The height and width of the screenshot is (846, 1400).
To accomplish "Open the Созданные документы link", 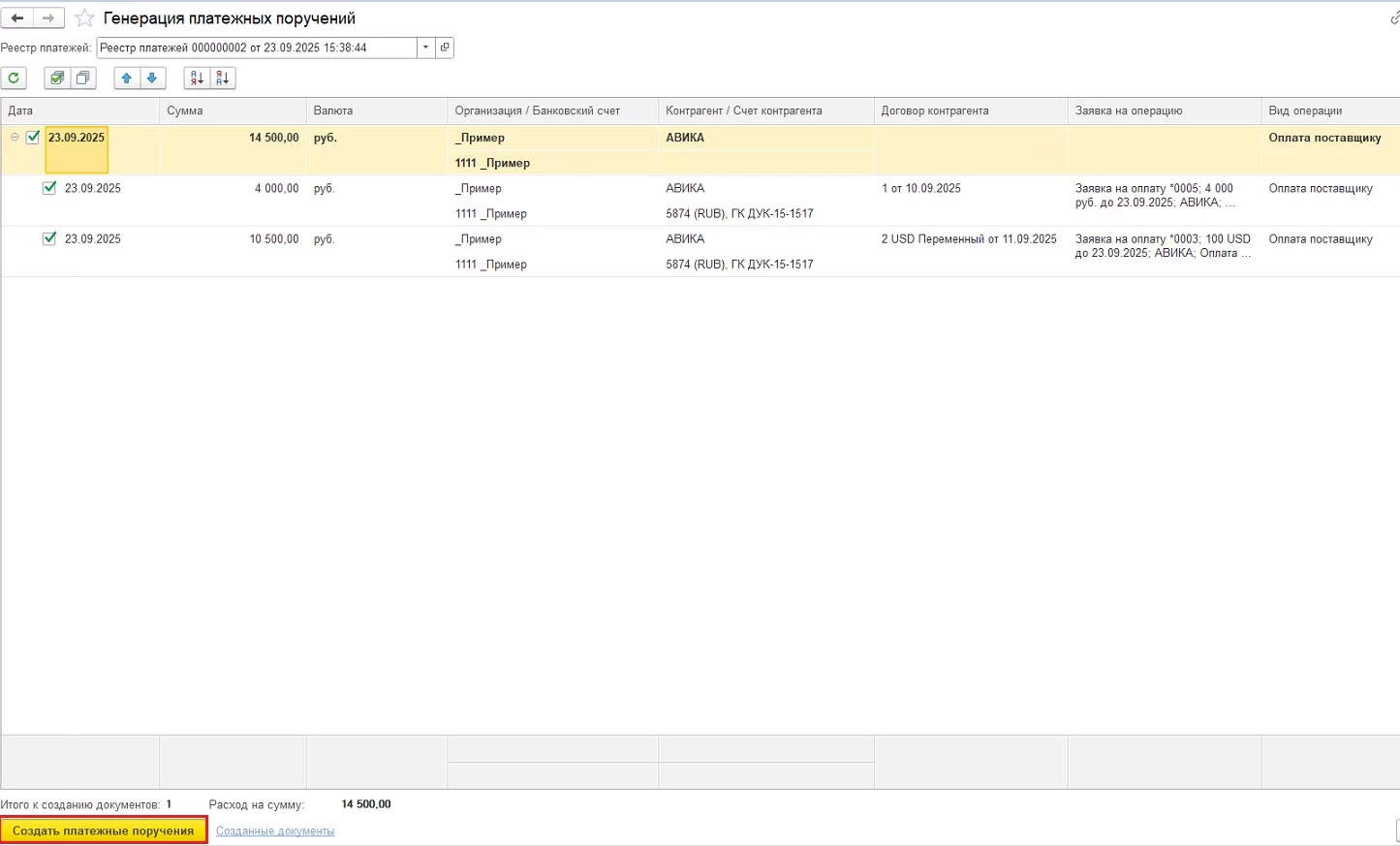I will point(275,830).
